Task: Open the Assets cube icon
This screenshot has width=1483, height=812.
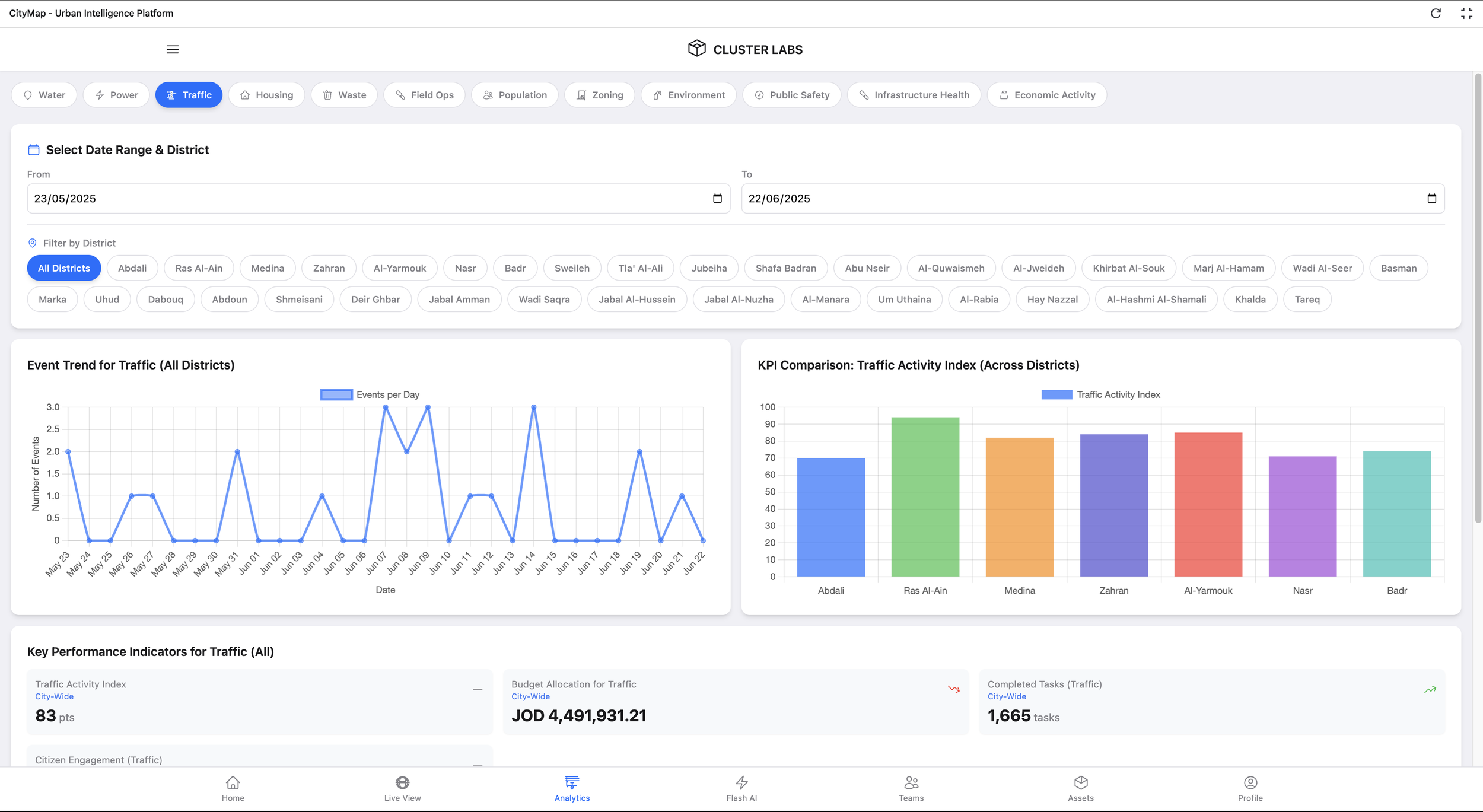Action: [1081, 782]
